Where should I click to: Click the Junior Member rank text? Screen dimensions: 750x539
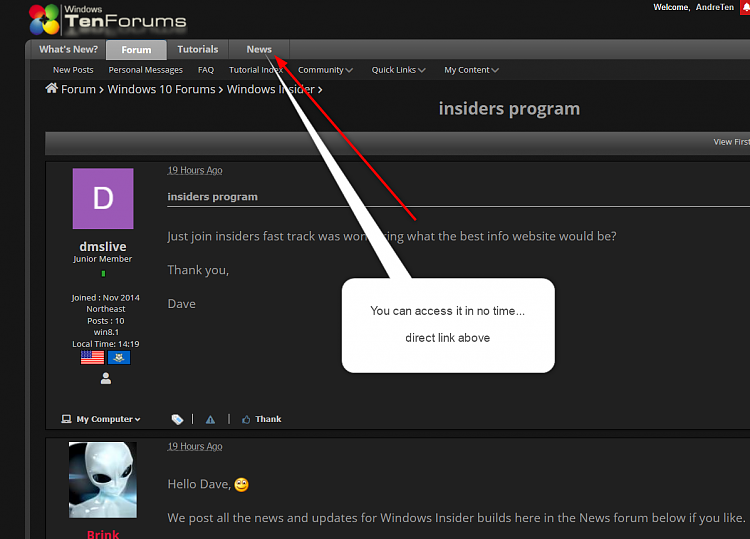point(102,259)
